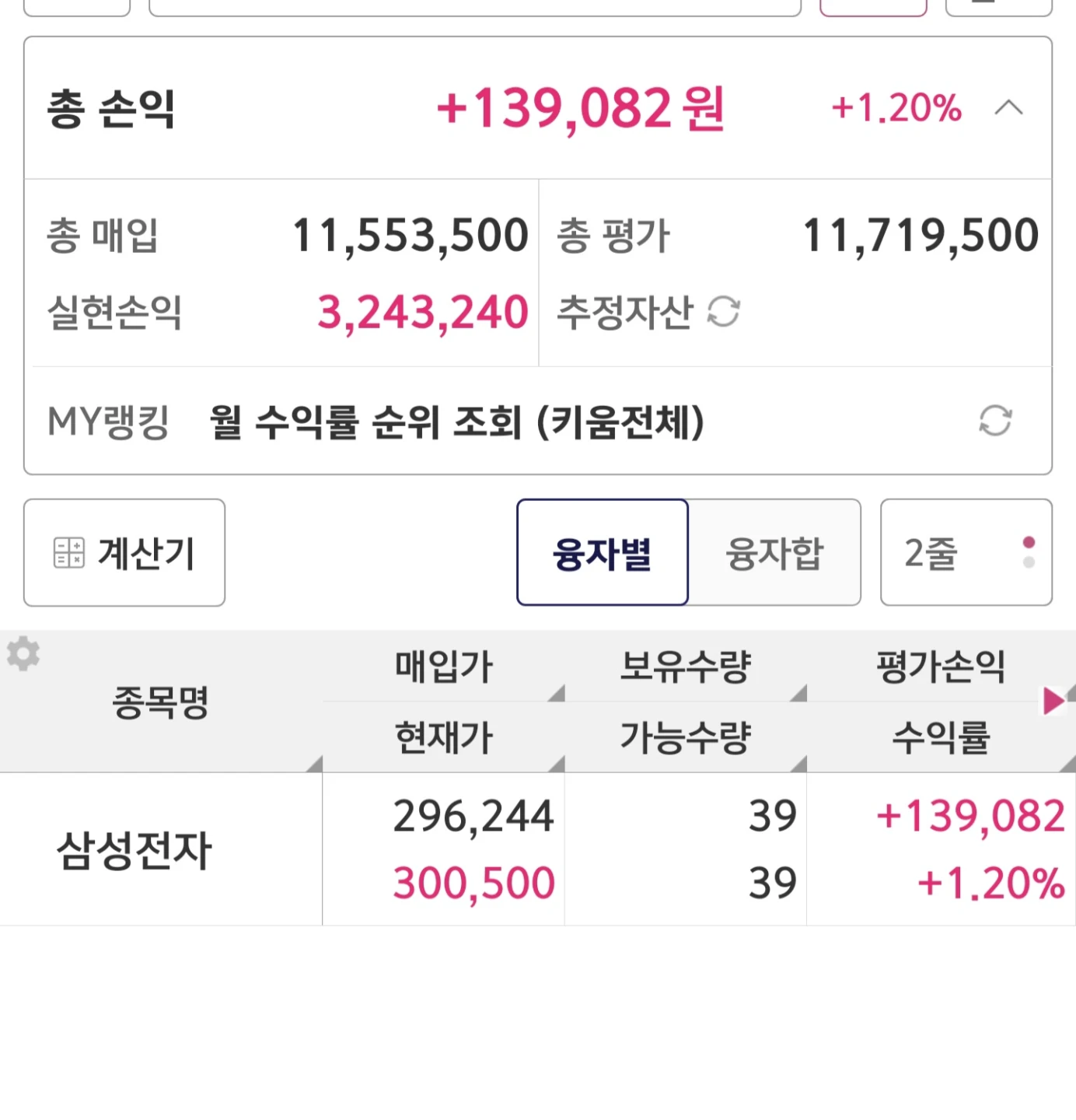The image size is (1076, 1120).
Task: Open table settings gear icon
Action: (23, 653)
